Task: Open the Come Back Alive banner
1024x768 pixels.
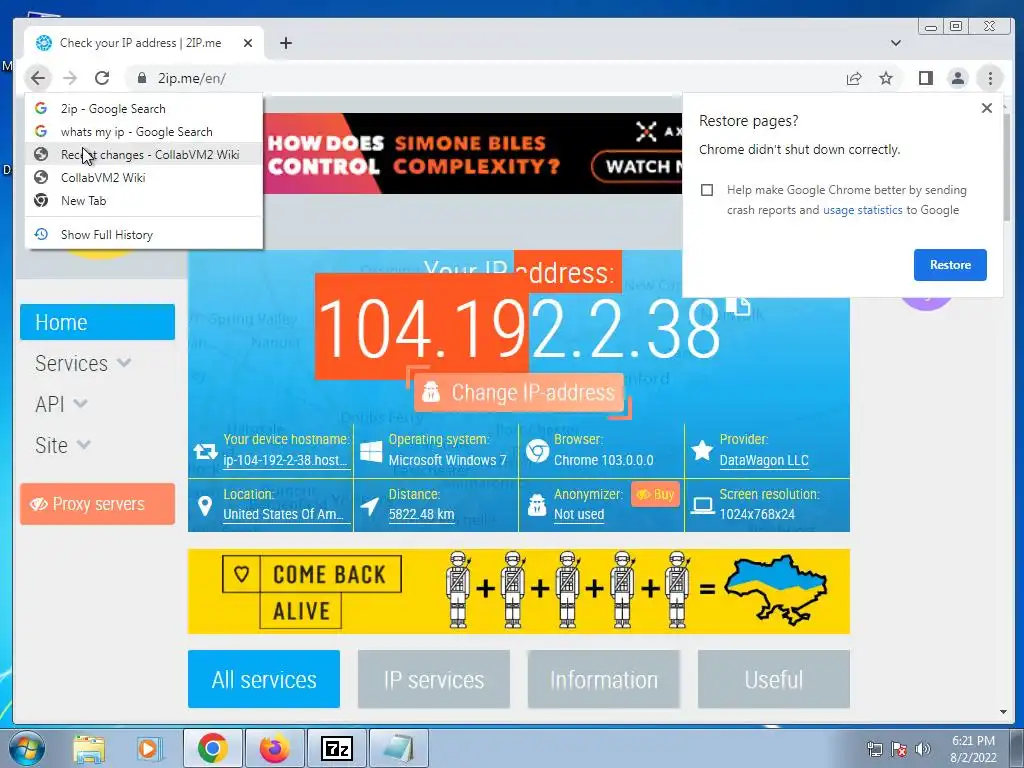Action: click(x=519, y=591)
